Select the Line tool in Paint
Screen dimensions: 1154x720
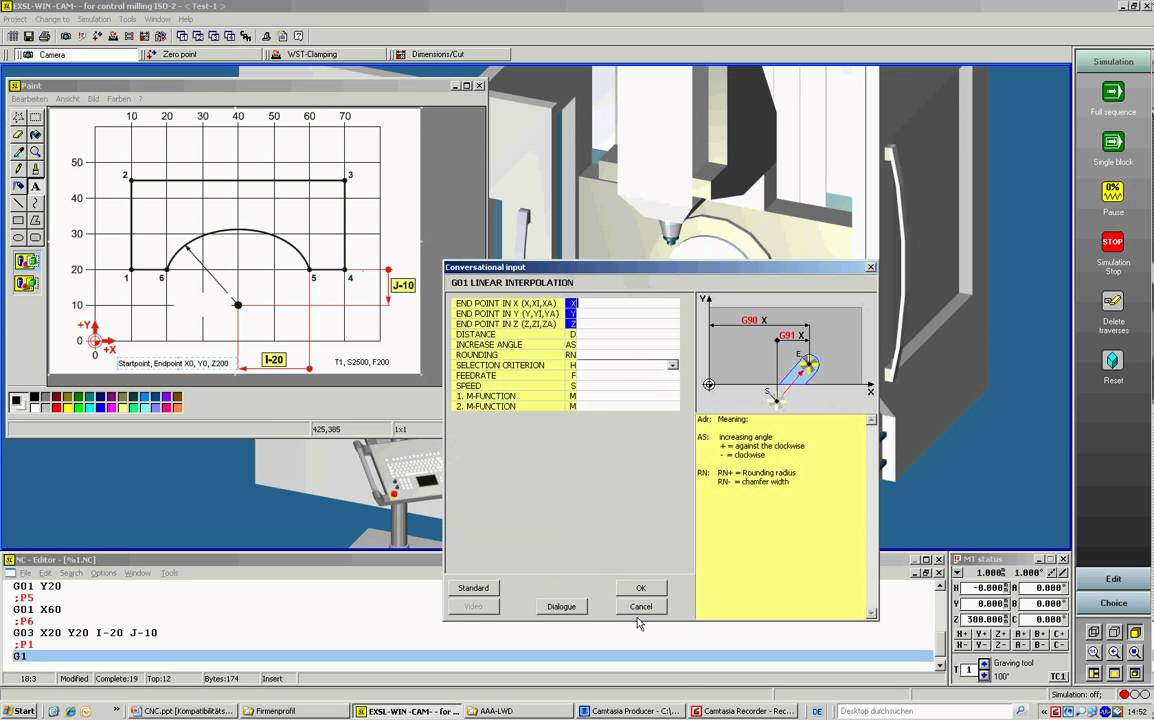[18, 203]
